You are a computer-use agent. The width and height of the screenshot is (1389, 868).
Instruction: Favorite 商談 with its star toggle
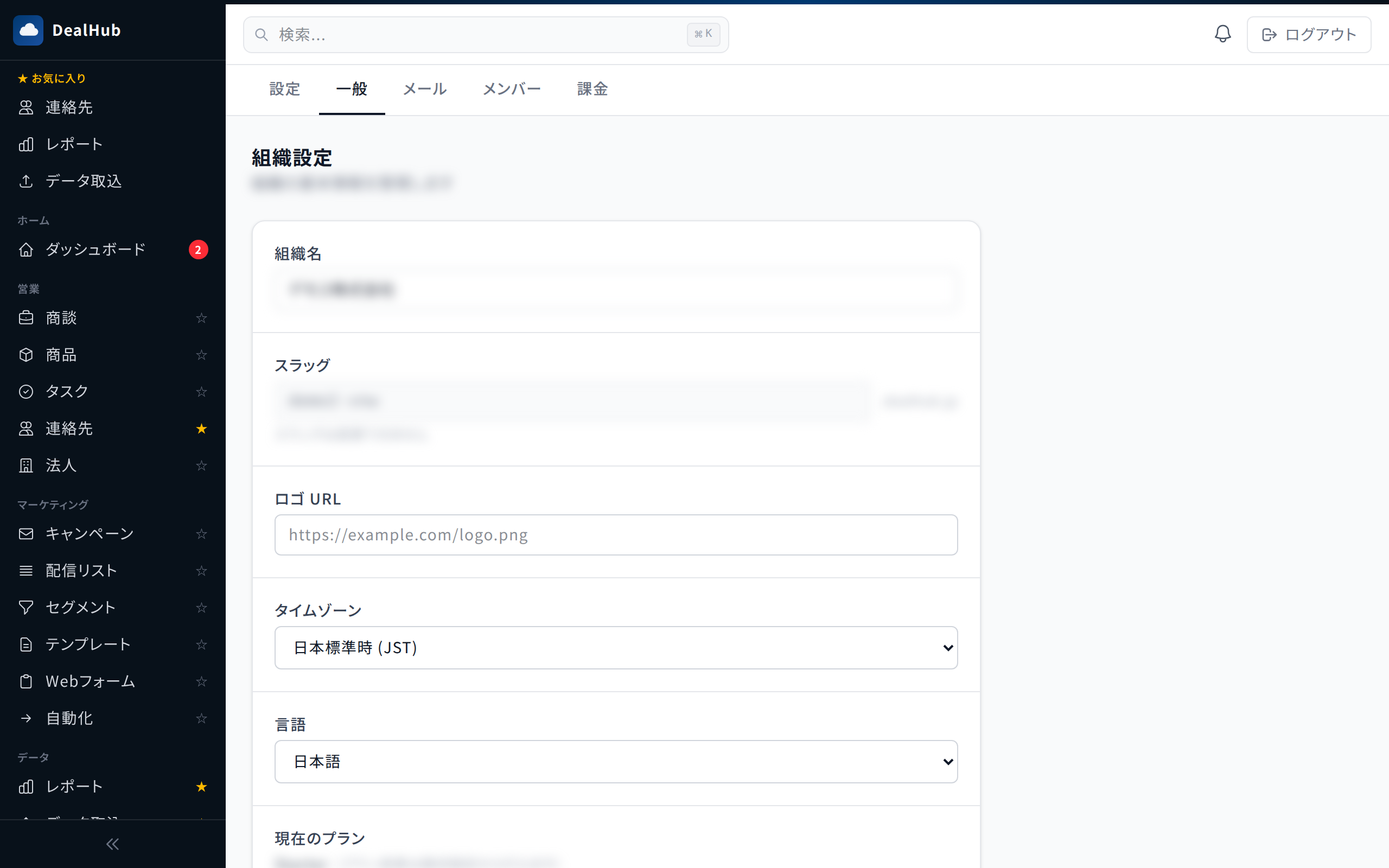point(201,318)
